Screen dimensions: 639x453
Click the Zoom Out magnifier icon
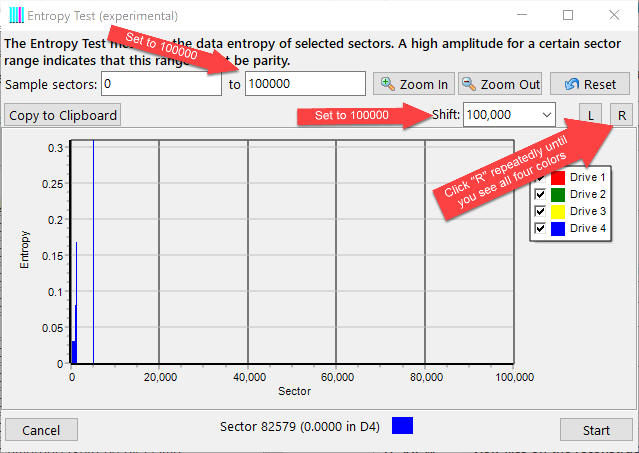click(x=468, y=84)
